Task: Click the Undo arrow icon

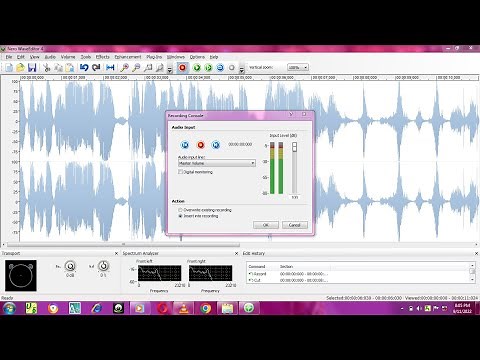Action: click(84, 68)
